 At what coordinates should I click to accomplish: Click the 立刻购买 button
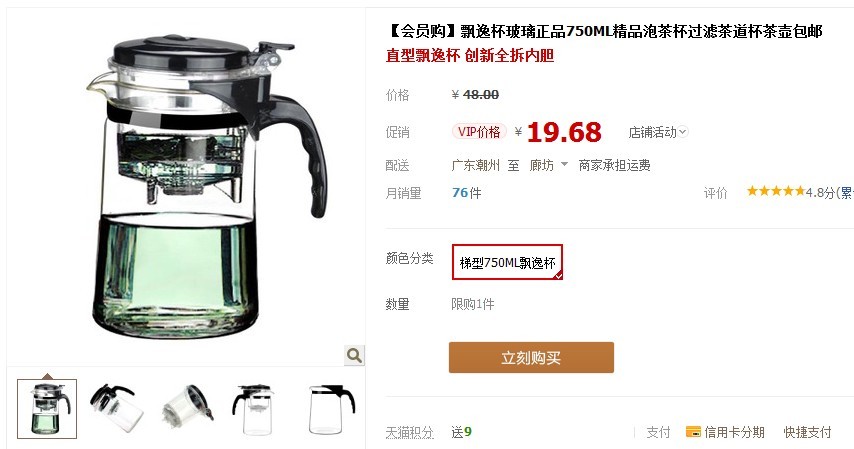click(531, 357)
